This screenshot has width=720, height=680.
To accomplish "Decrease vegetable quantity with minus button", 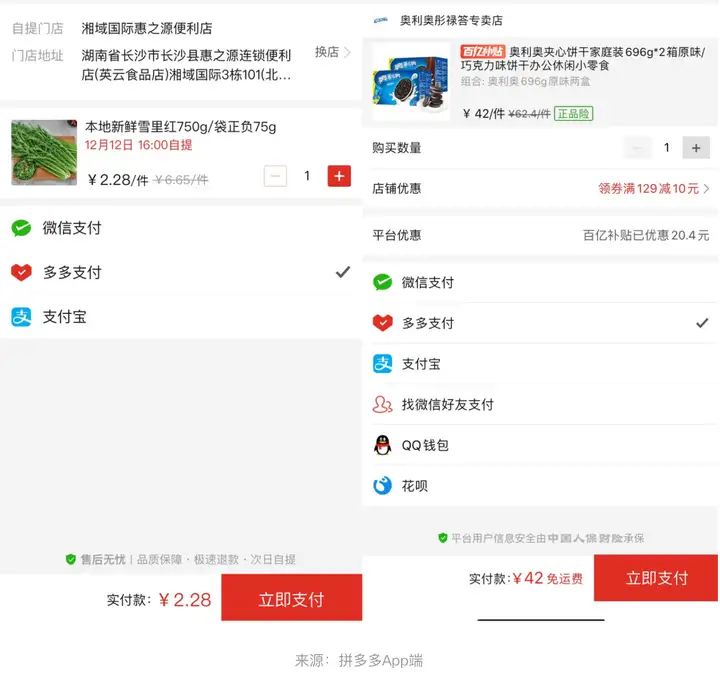I will (276, 176).
